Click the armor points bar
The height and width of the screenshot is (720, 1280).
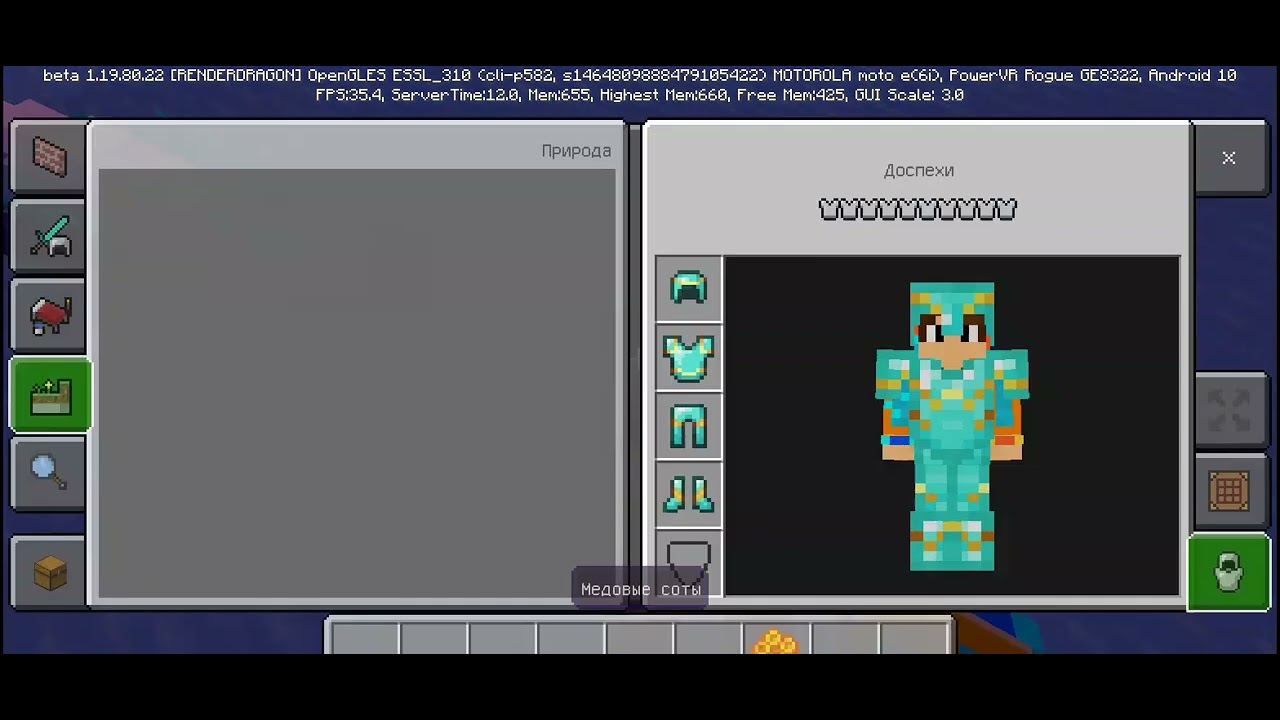coord(918,209)
